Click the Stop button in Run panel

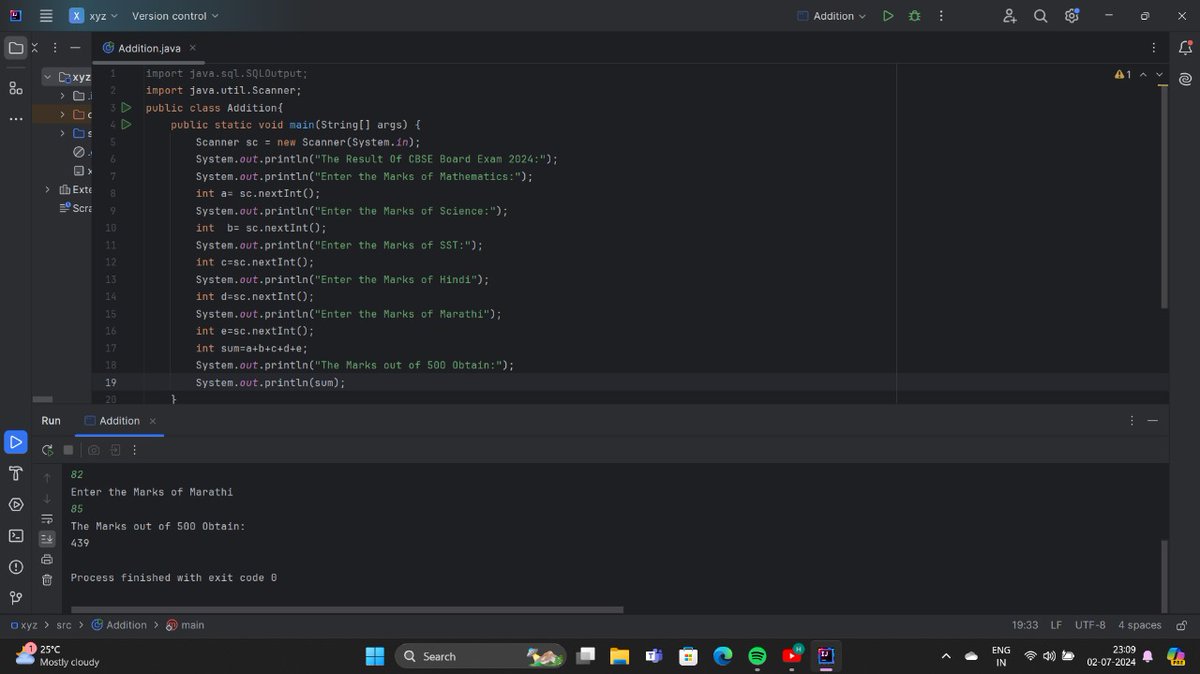pyautogui.click(x=68, y=450)
